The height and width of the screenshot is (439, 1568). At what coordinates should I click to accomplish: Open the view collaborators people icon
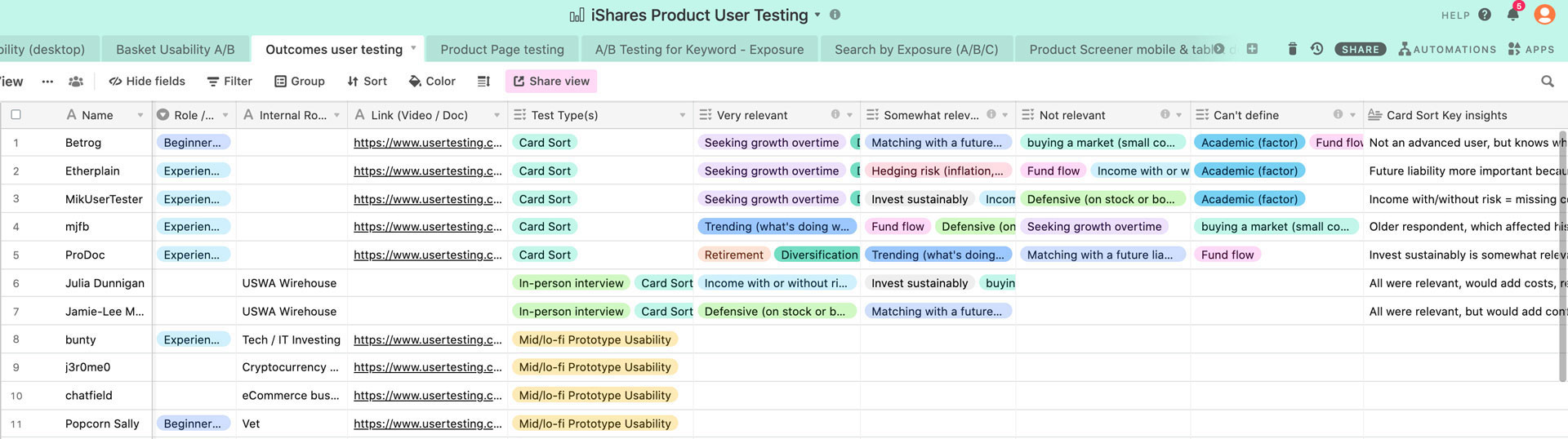[76, 81]
